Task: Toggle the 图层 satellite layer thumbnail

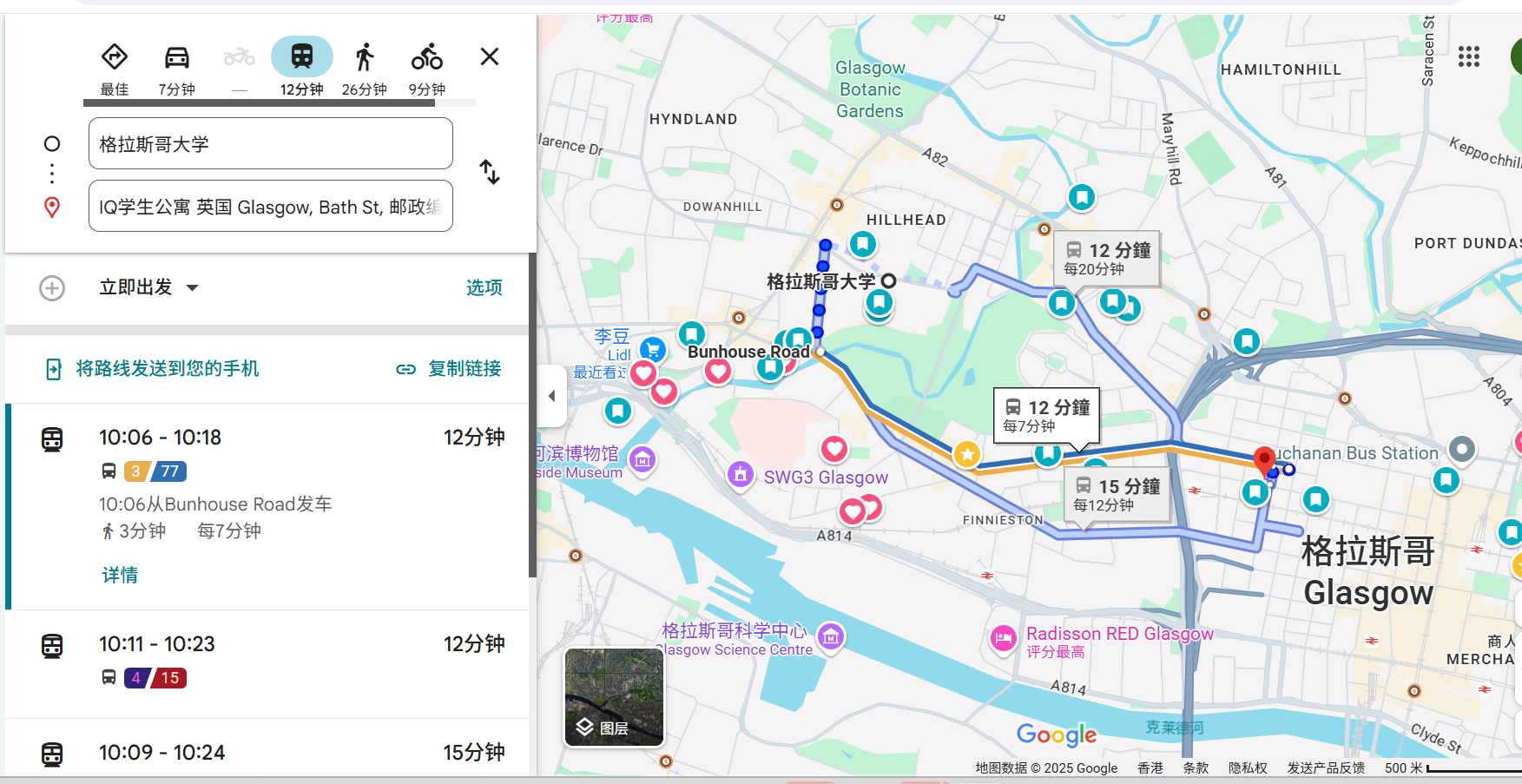Action: pyautogui.click(x=614, y=697)
